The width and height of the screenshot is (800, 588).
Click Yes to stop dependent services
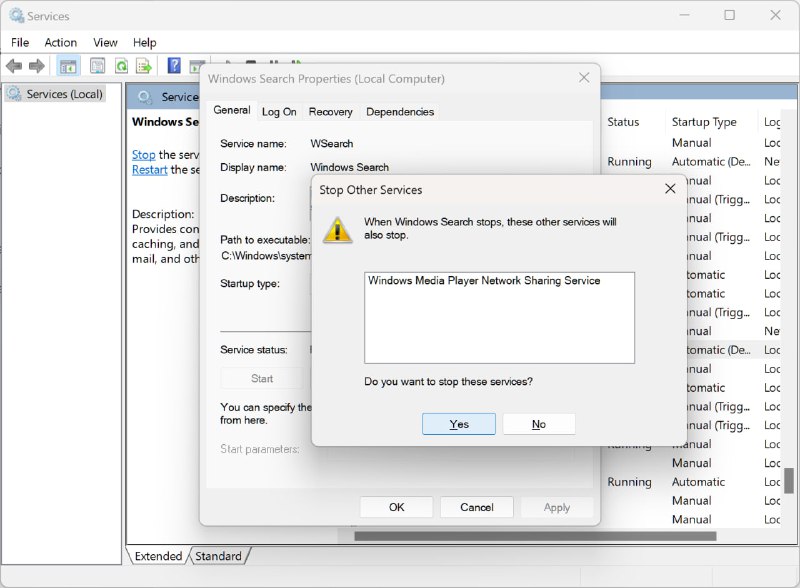459,423
